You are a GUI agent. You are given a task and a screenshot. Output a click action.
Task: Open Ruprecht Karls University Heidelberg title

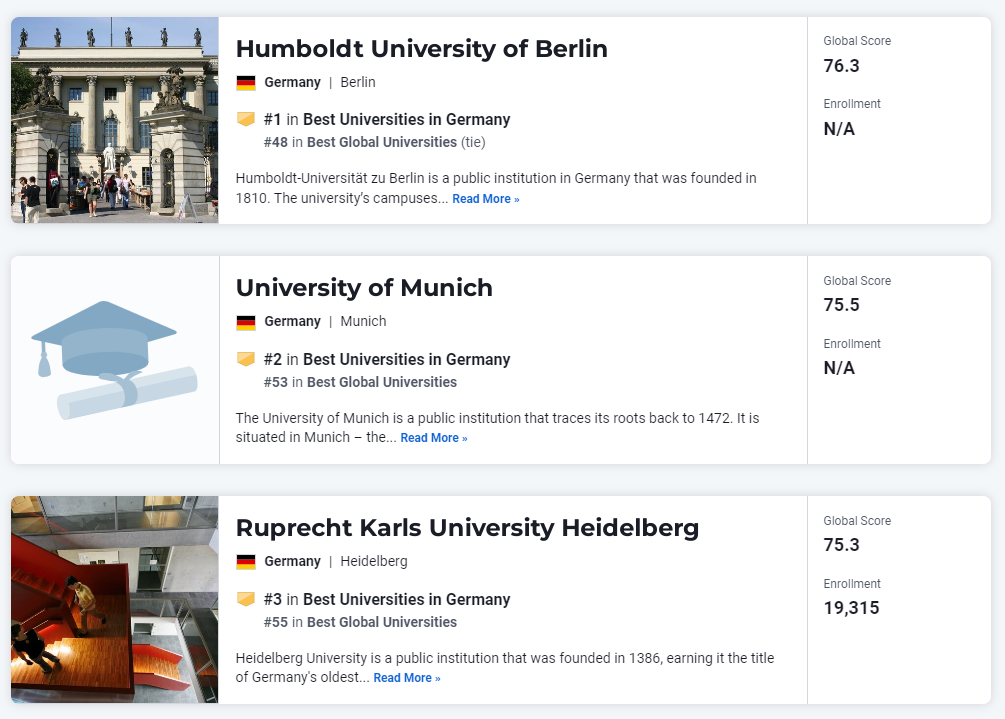(x=467, y=528)
